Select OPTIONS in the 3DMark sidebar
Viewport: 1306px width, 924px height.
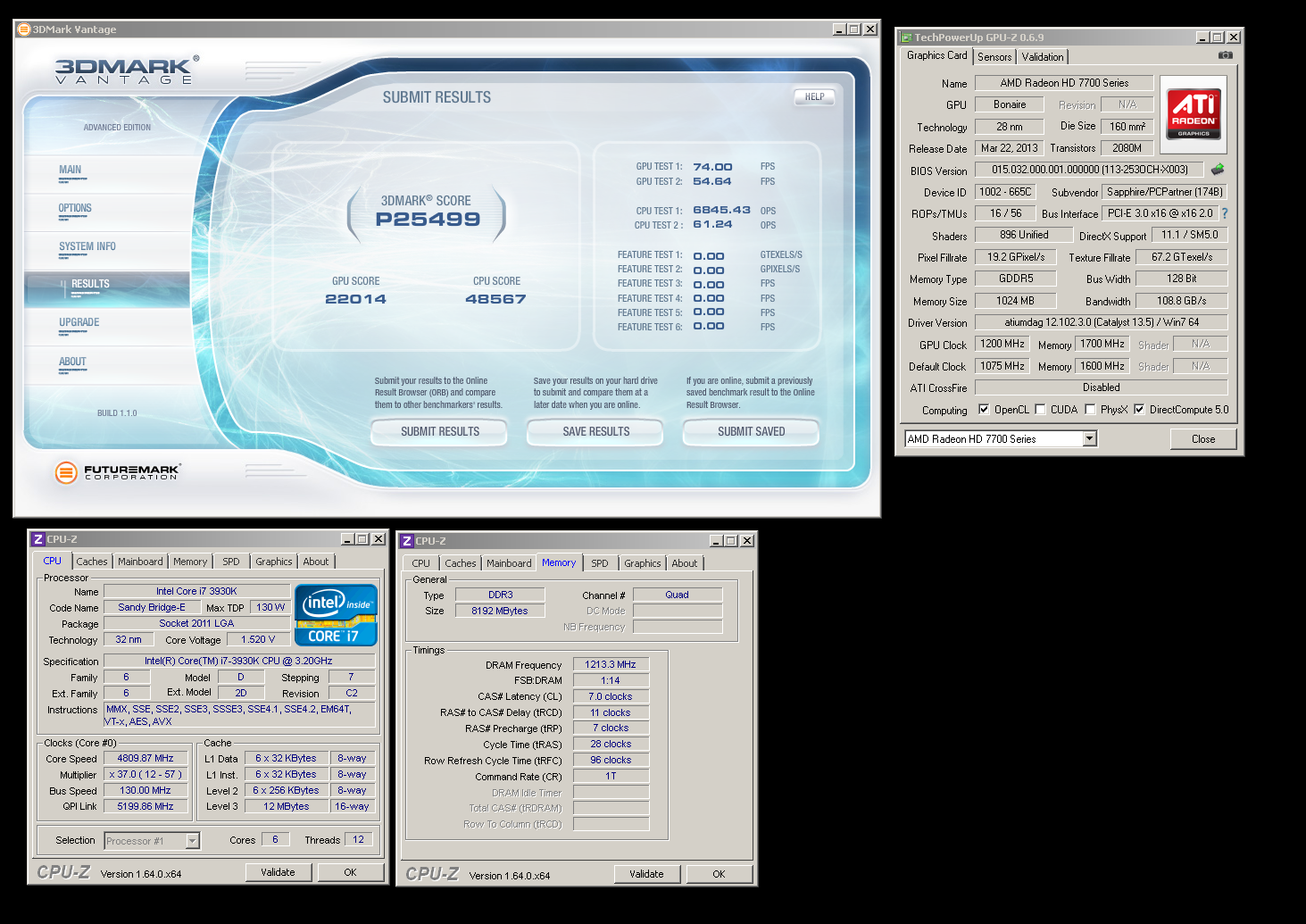(x=107, y=212)
